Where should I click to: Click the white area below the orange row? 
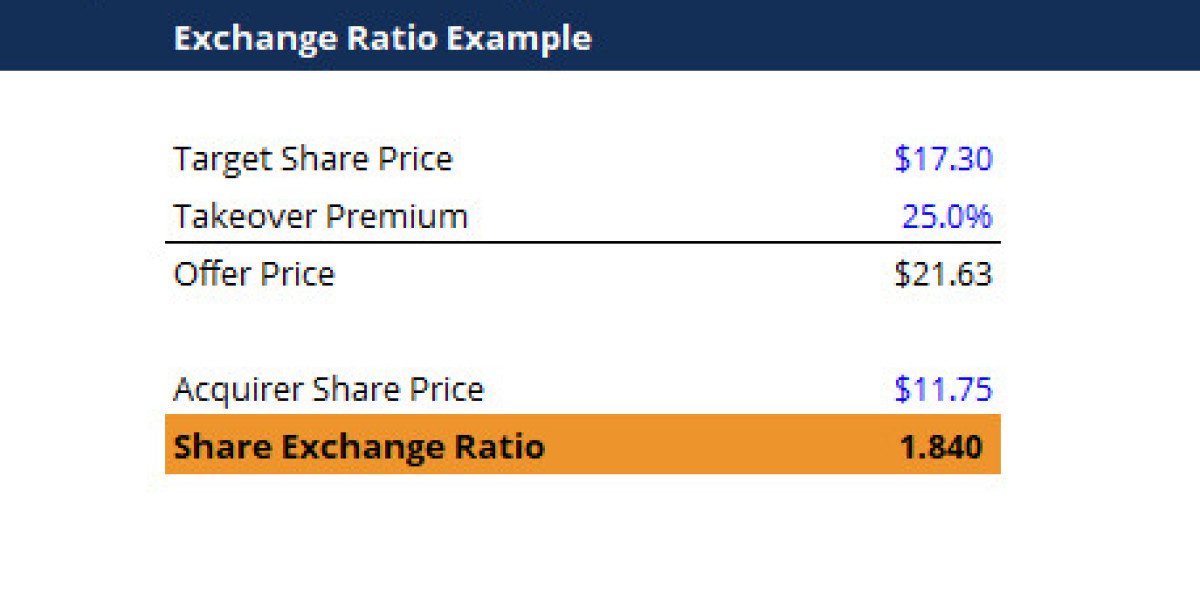582,530
